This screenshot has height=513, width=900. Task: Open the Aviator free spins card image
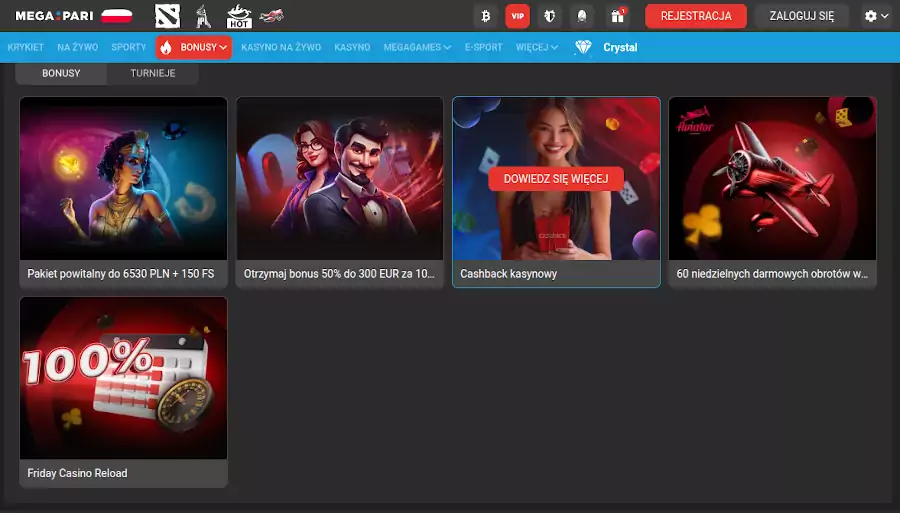(x=773, y=178)
